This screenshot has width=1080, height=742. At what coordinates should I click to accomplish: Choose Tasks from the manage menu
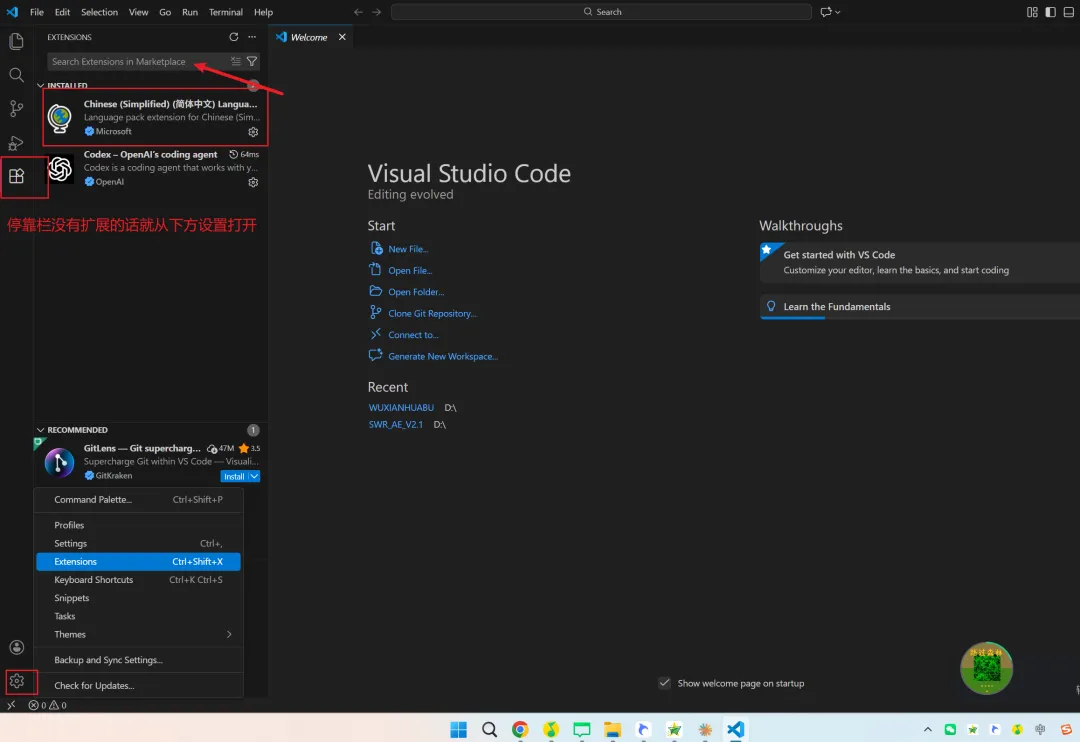click(138, 616)
